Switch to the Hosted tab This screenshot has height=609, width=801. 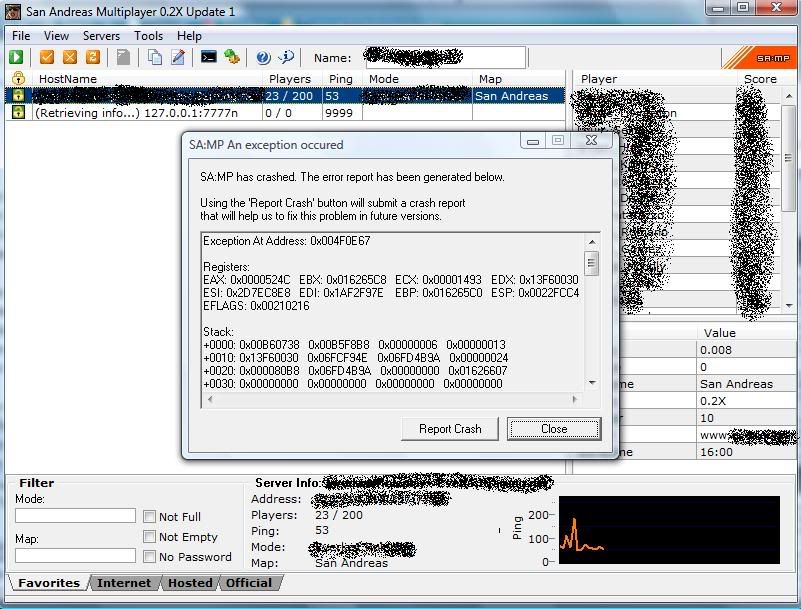pyautogui.click(x=190, y=583)
